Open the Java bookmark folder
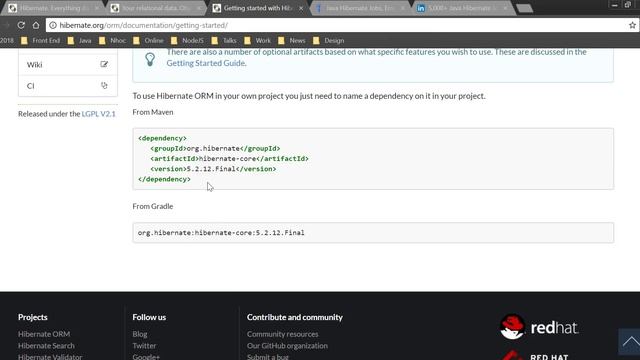The image size is (640, 360). (80, 40)
